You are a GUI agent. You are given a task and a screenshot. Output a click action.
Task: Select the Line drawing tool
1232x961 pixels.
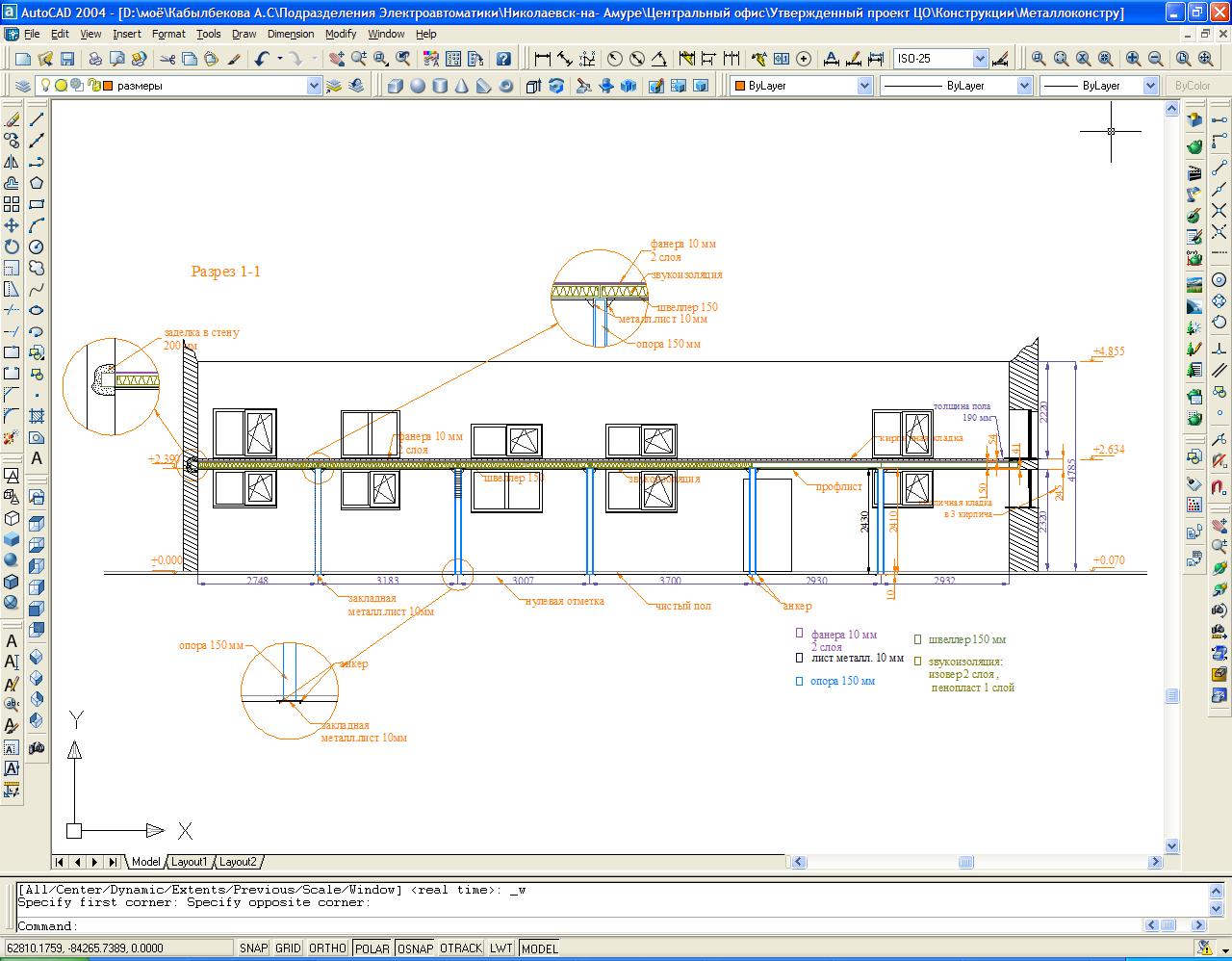coord(37,120)
